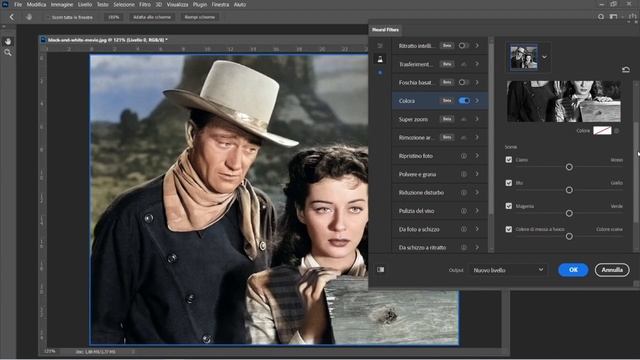This screenshot has height=360, width=640.
Task: Open the beta filters flask category
Action: point(380,59)
